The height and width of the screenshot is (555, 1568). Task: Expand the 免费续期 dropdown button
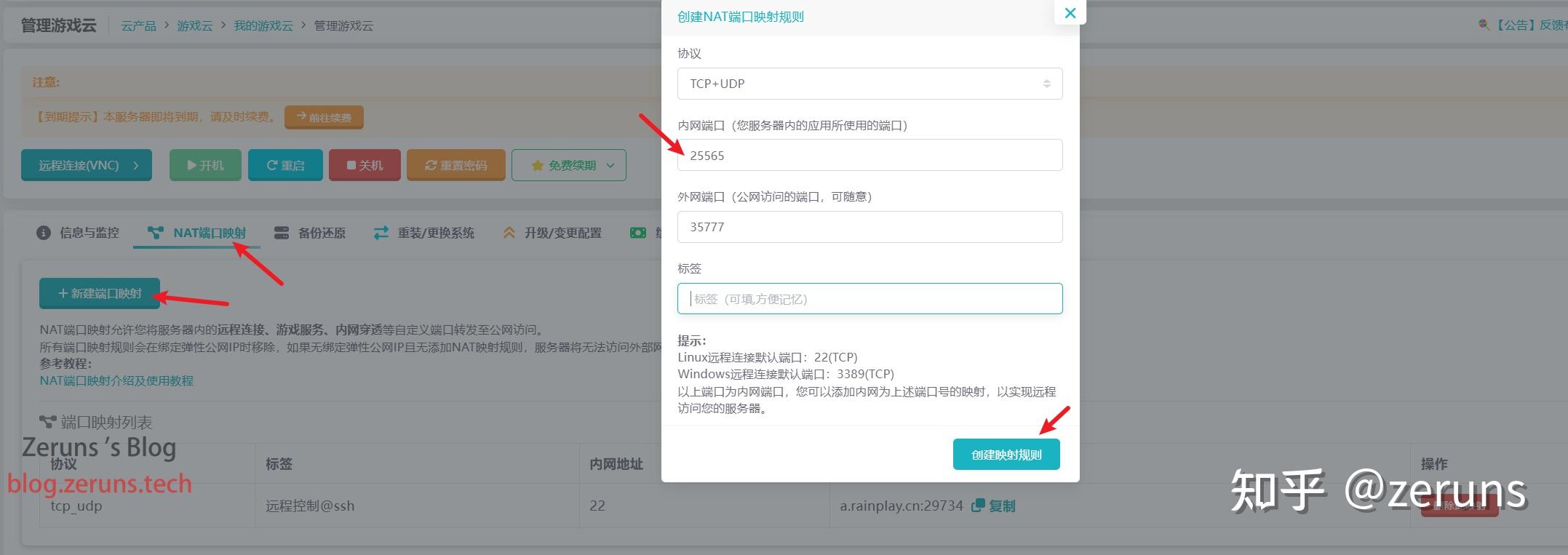[569, 165]
